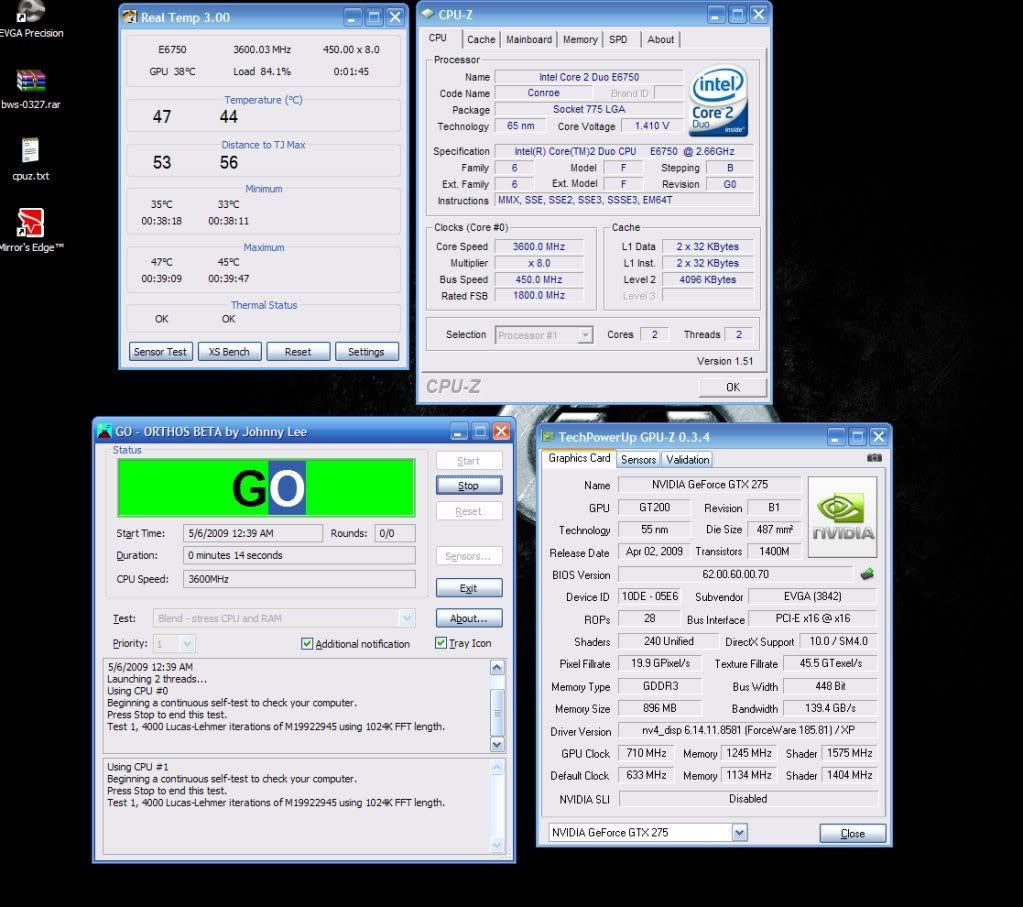Screen dimensions: 1023x907
Task: Click the Driver Version field in GPU-Z
Action: click(x=747, y=730)
